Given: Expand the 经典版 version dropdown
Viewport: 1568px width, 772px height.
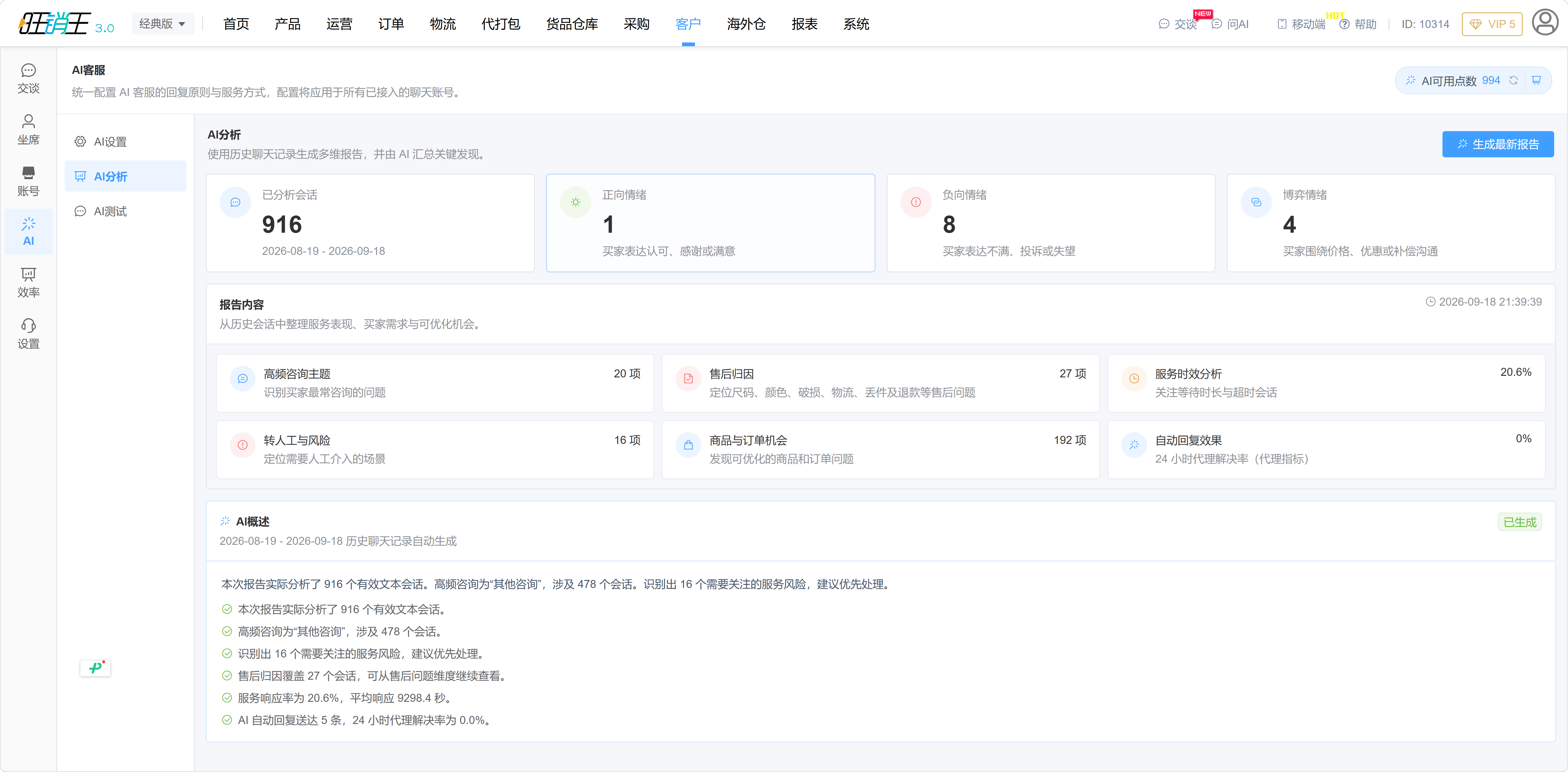Looking at the screenshot, I should click(162, 24).
